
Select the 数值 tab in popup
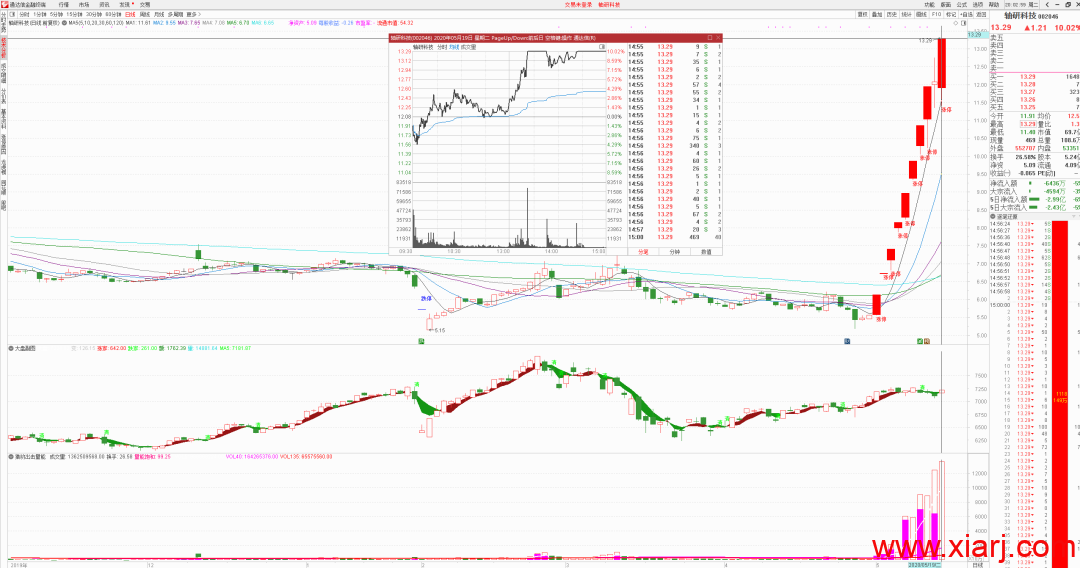[706, 252]
